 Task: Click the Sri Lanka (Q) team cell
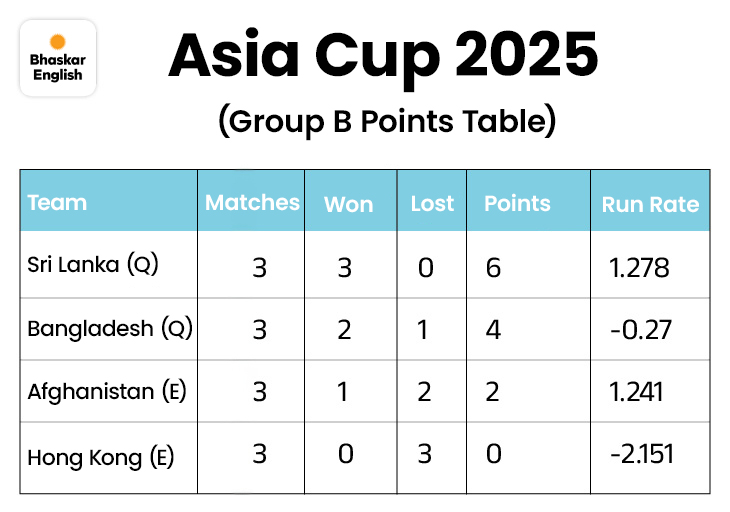coord(93,266)
